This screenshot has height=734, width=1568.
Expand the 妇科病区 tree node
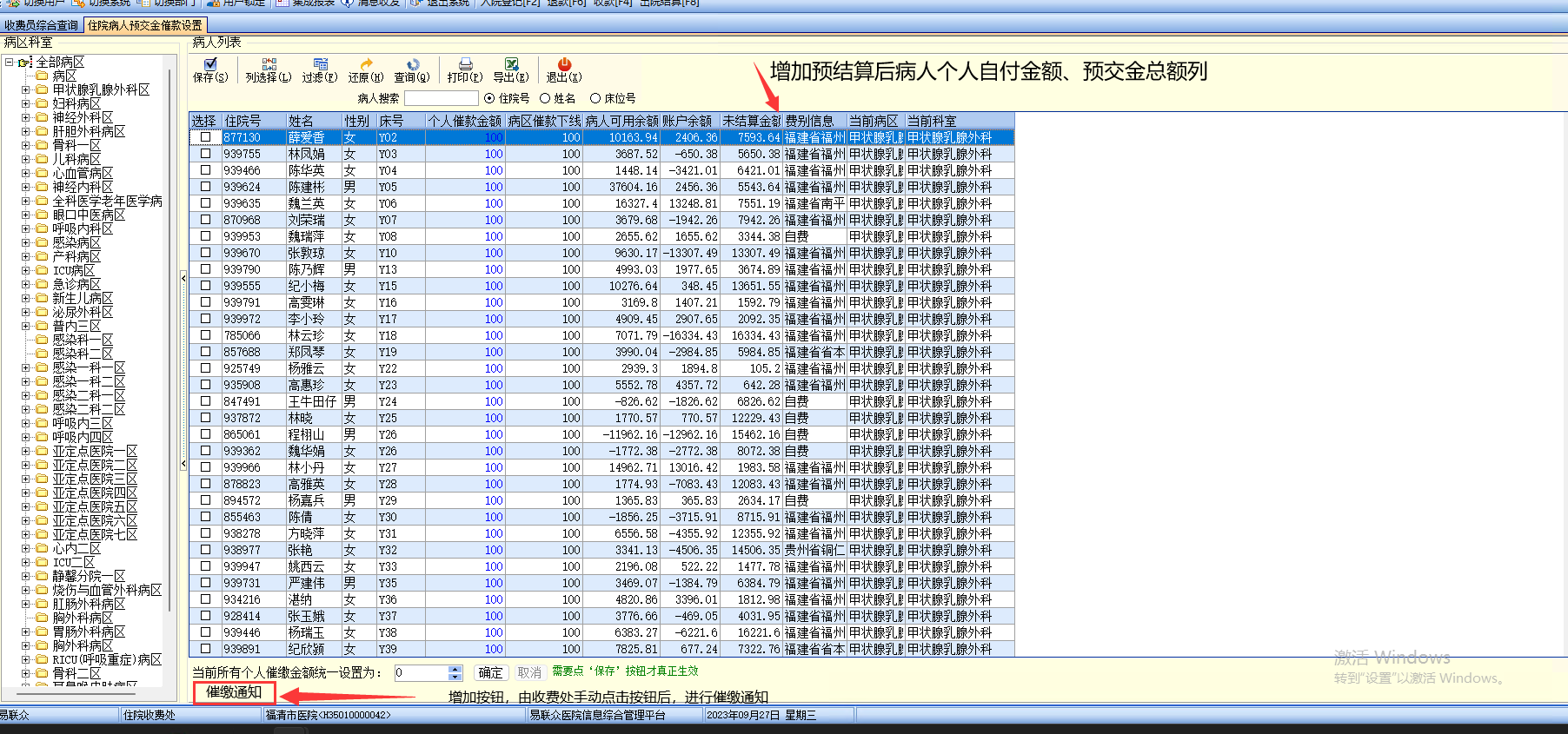click(26, 104)
